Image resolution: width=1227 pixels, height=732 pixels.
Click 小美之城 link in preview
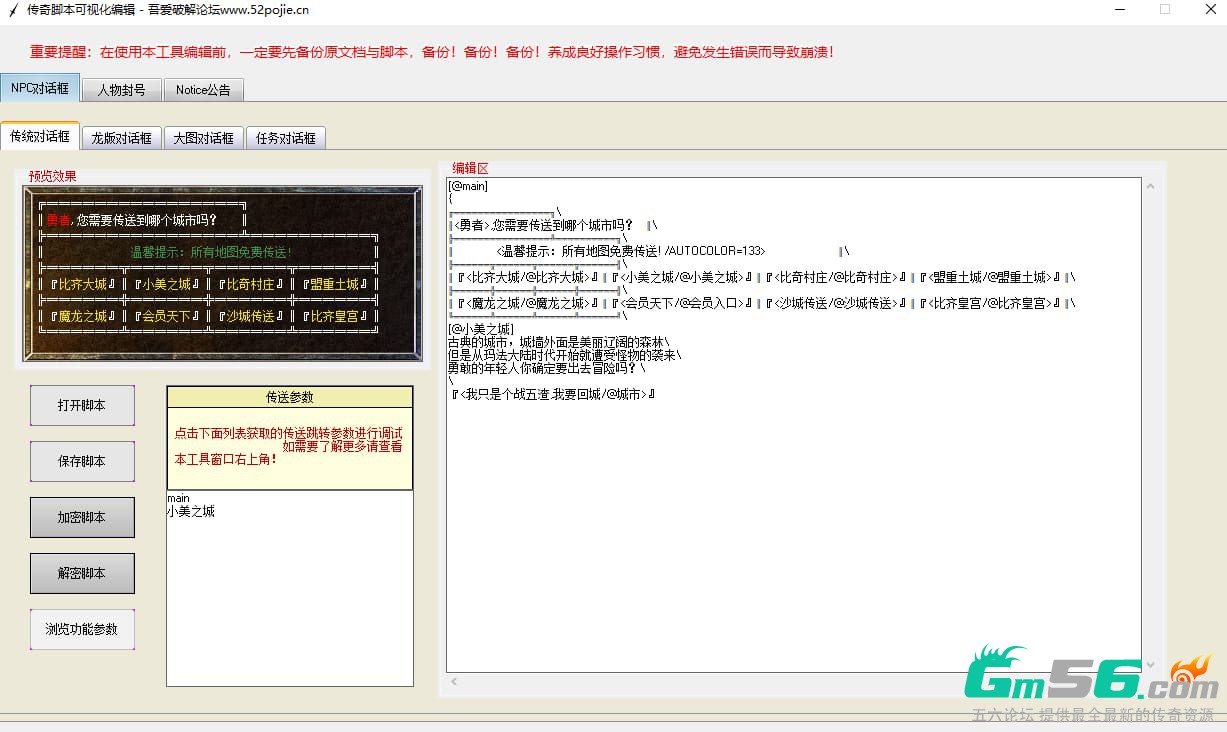166,284
